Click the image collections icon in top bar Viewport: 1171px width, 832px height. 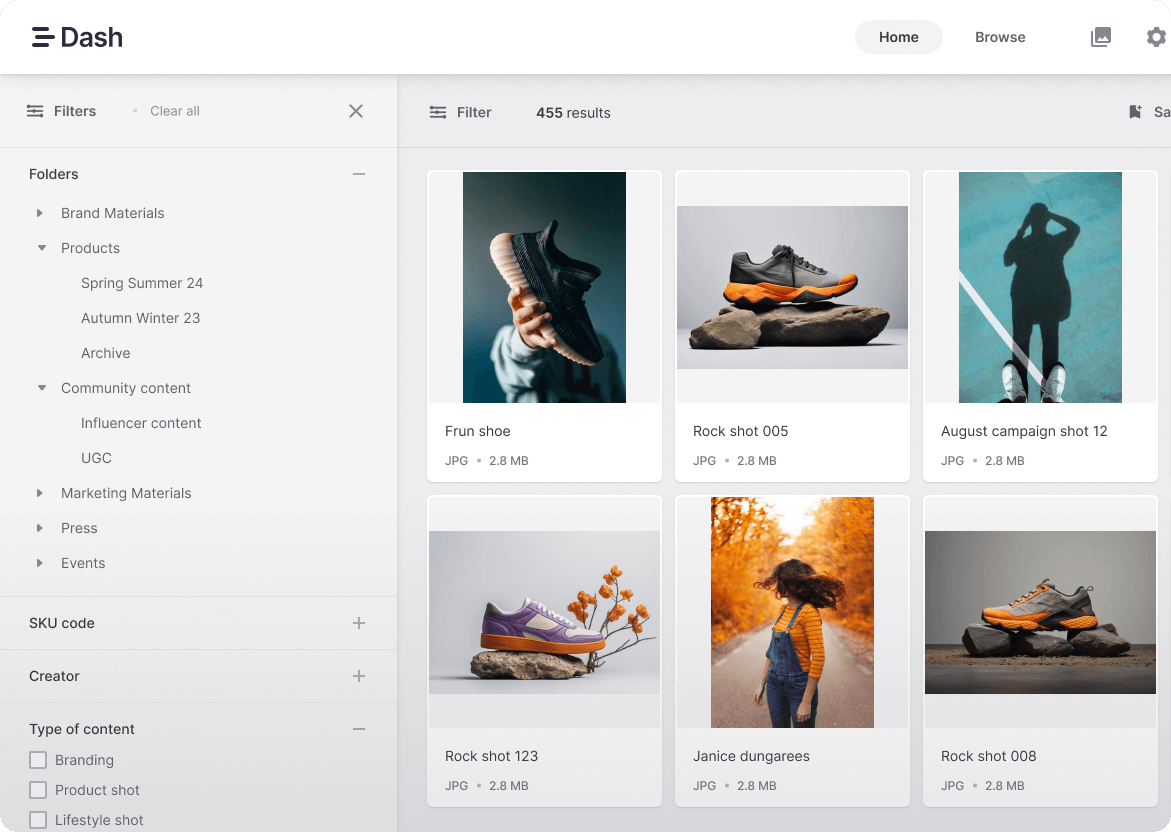(x=1100, y=37)
